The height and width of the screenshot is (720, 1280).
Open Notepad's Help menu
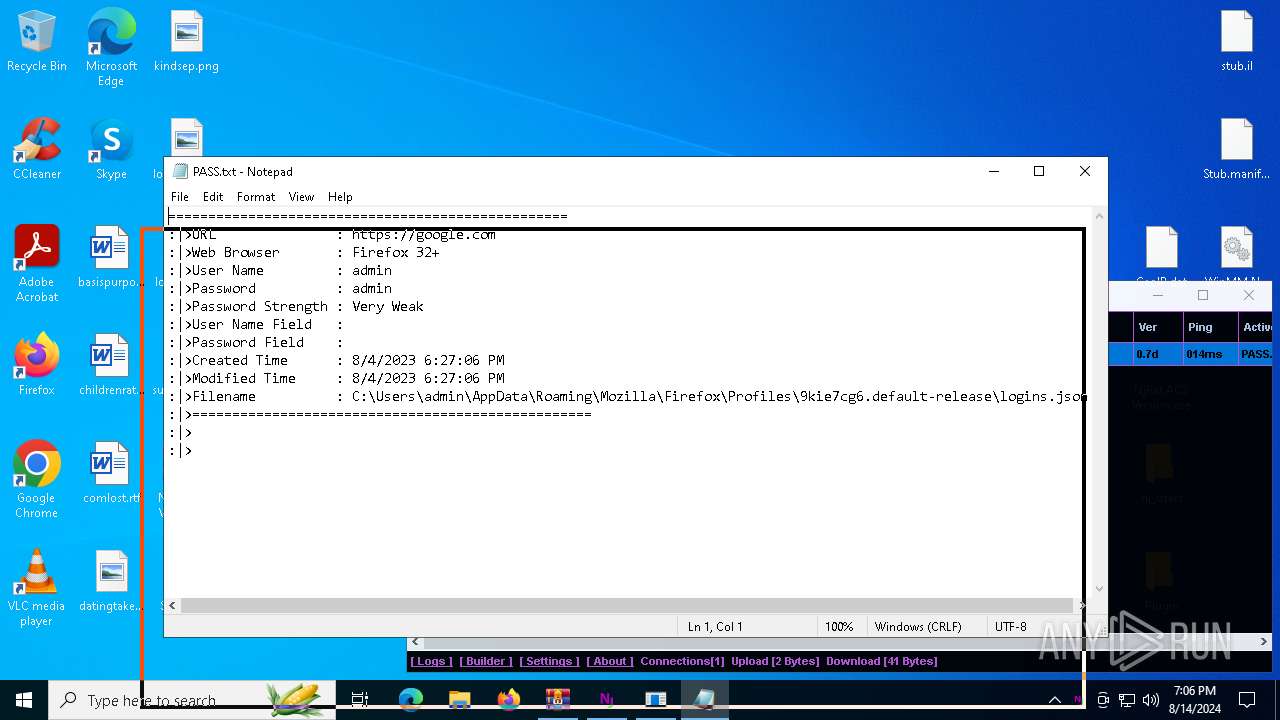click(340, 197)
